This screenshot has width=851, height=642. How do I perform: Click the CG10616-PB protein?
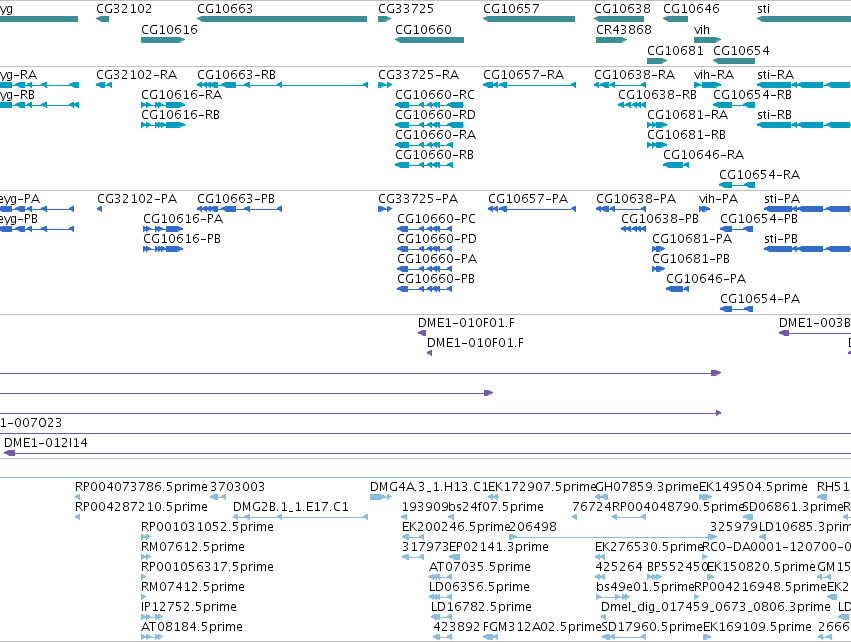(163, 249)
